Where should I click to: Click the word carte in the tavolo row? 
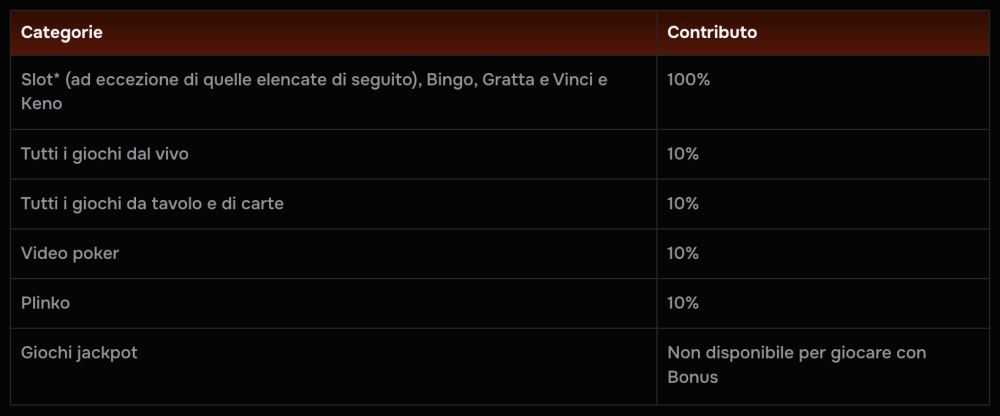[264, 204]
